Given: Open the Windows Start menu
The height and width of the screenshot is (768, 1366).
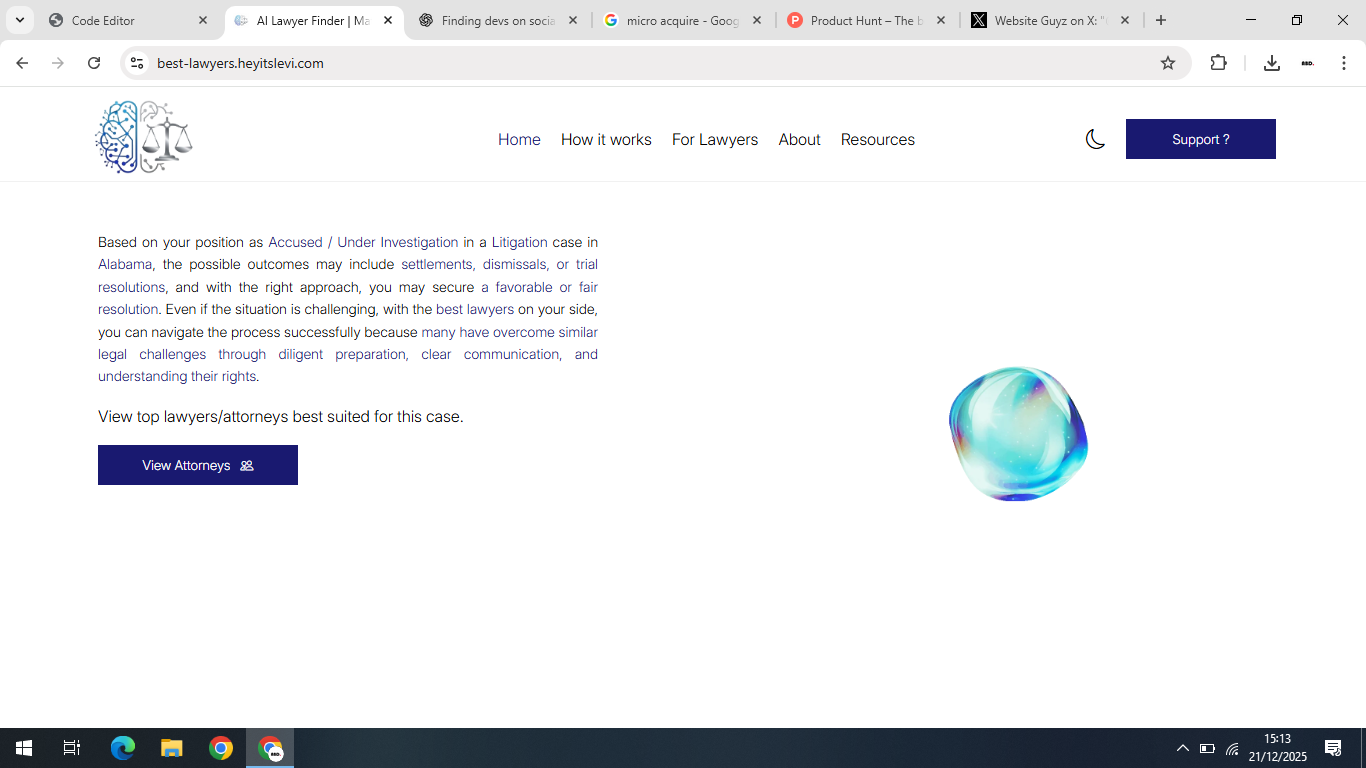Looking at the screenshot, I should pyautogui.click(x=24, y=748).
